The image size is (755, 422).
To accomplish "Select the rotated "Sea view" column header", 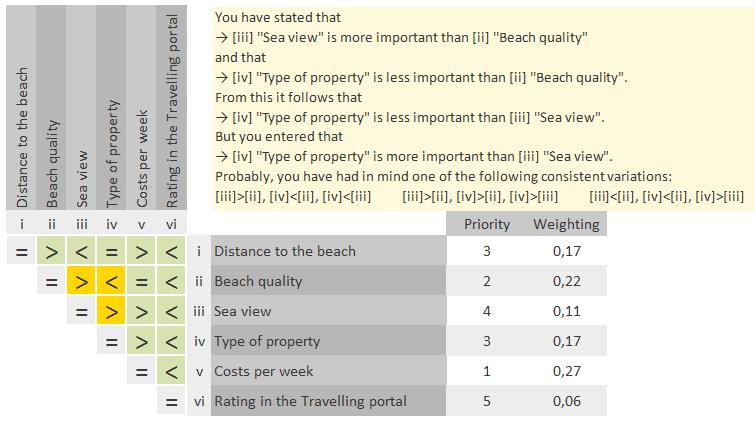I will point(82,178).
